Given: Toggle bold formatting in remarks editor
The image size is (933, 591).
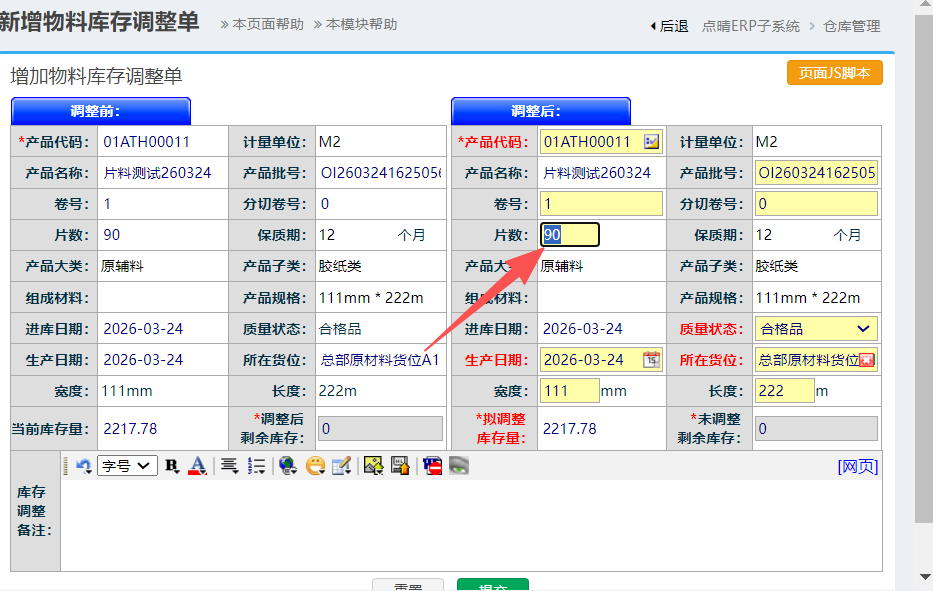Looking at the screenshot, I should (172, 465).
